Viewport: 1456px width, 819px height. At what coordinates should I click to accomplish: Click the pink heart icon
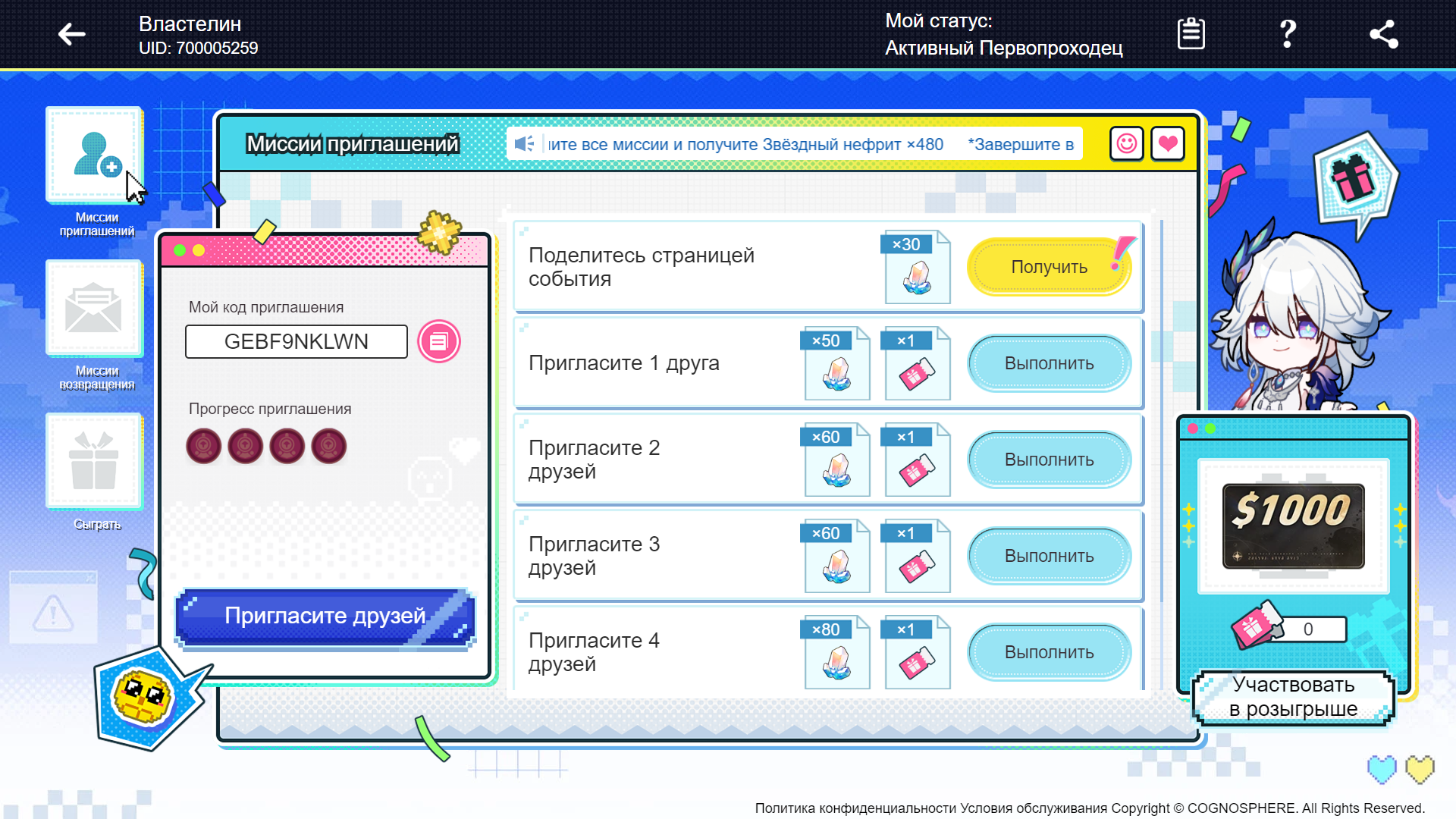tap(1168, 143)
